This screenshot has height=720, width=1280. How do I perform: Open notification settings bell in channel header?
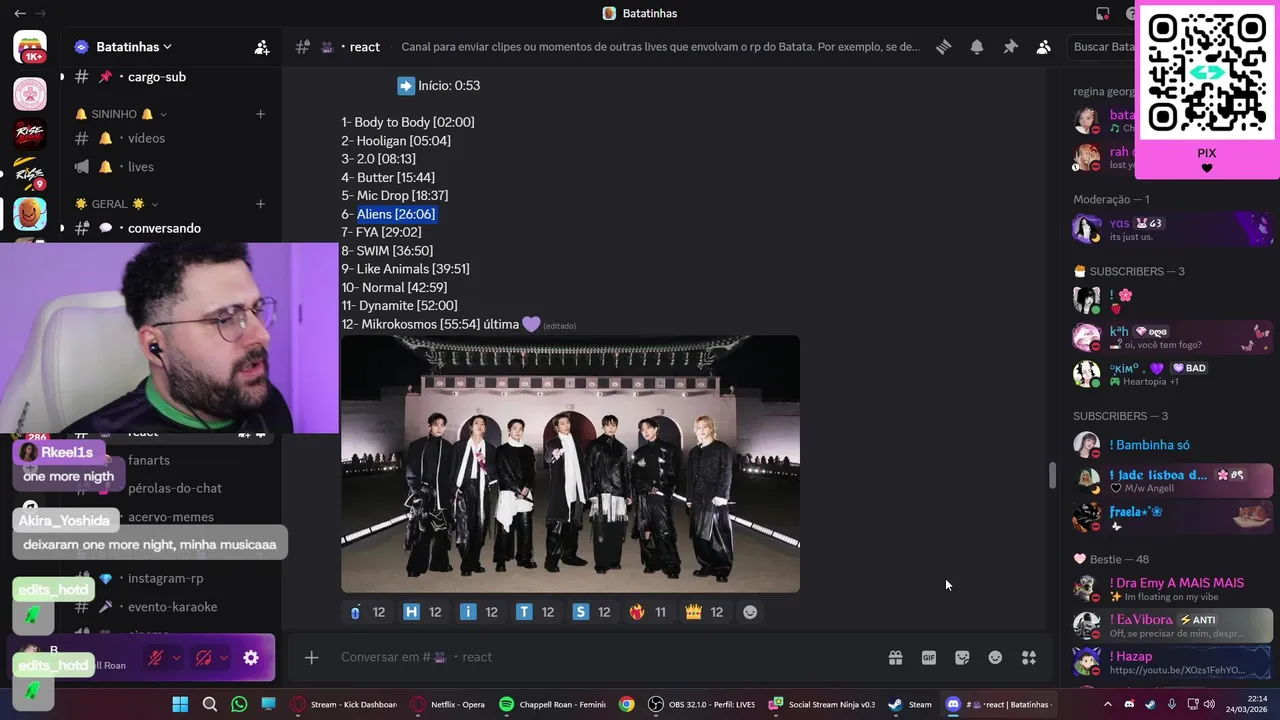coord(977,47)
